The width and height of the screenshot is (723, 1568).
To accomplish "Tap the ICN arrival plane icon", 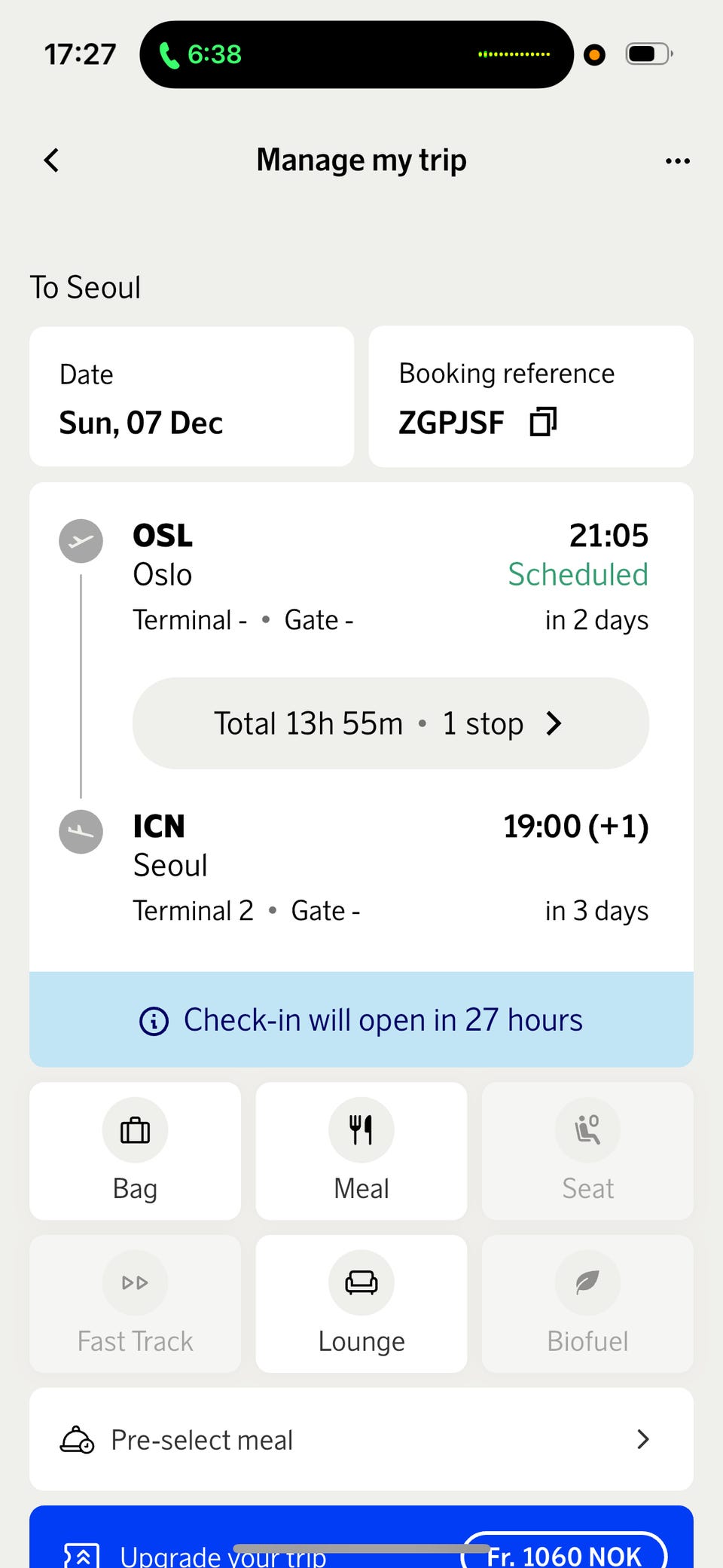I will pos(81,832).
